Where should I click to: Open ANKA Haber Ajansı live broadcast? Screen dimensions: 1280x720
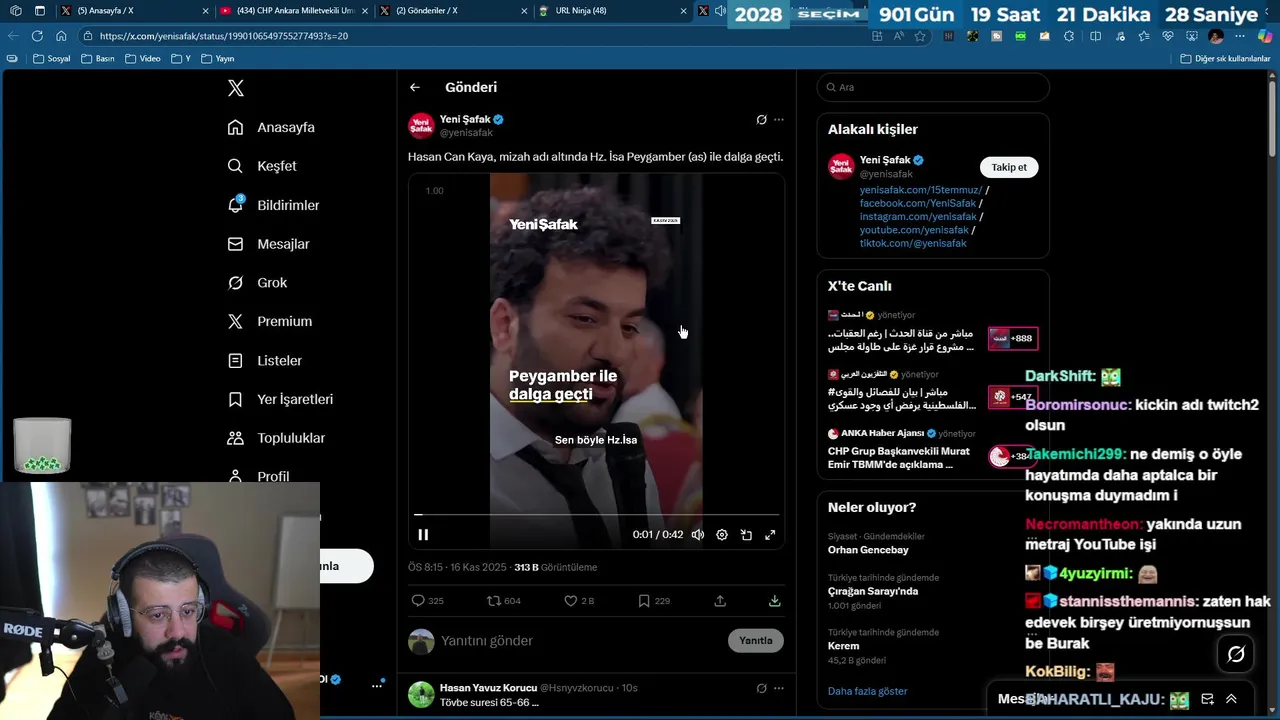932,449
